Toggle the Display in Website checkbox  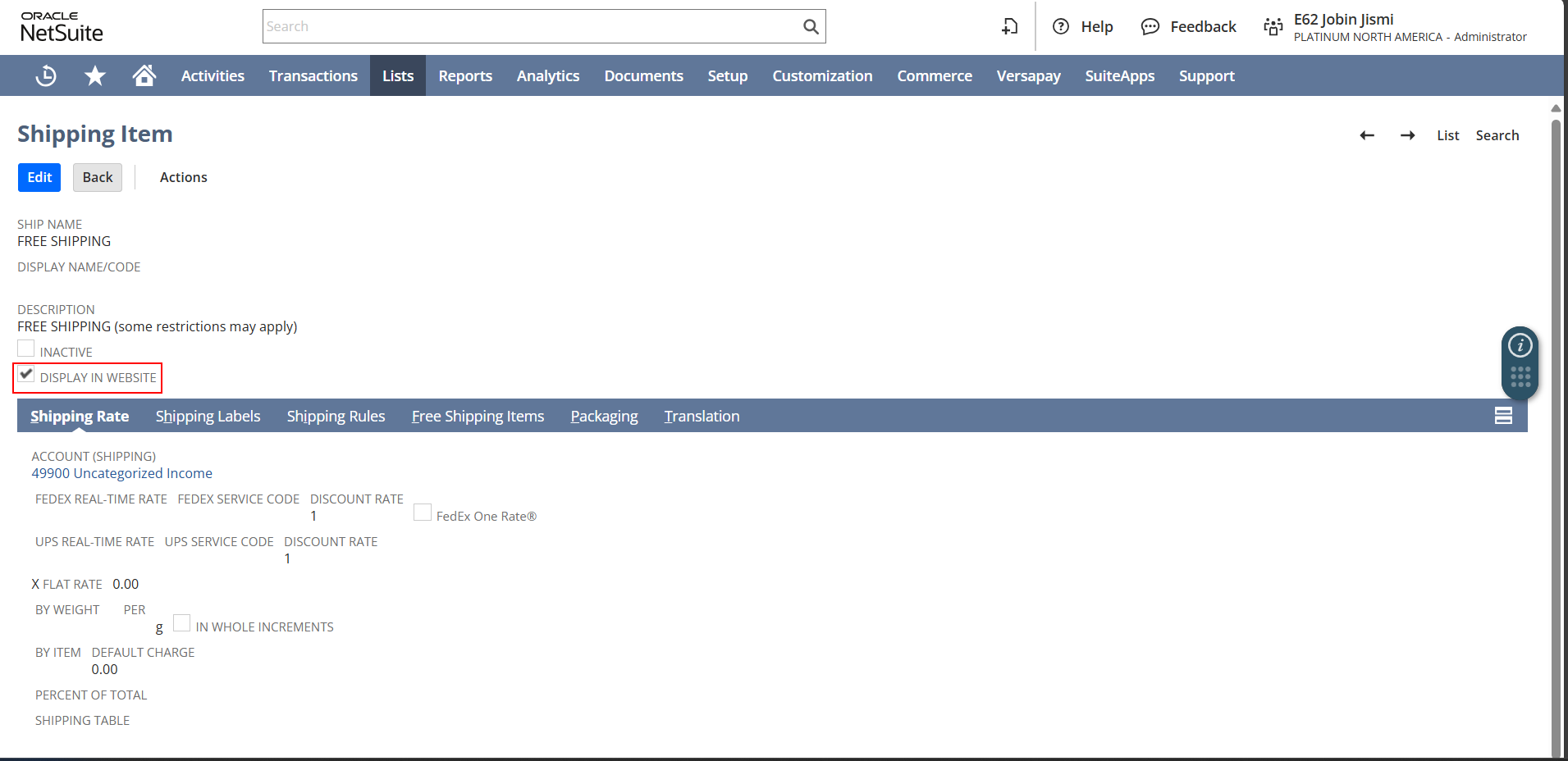(26, 375)
